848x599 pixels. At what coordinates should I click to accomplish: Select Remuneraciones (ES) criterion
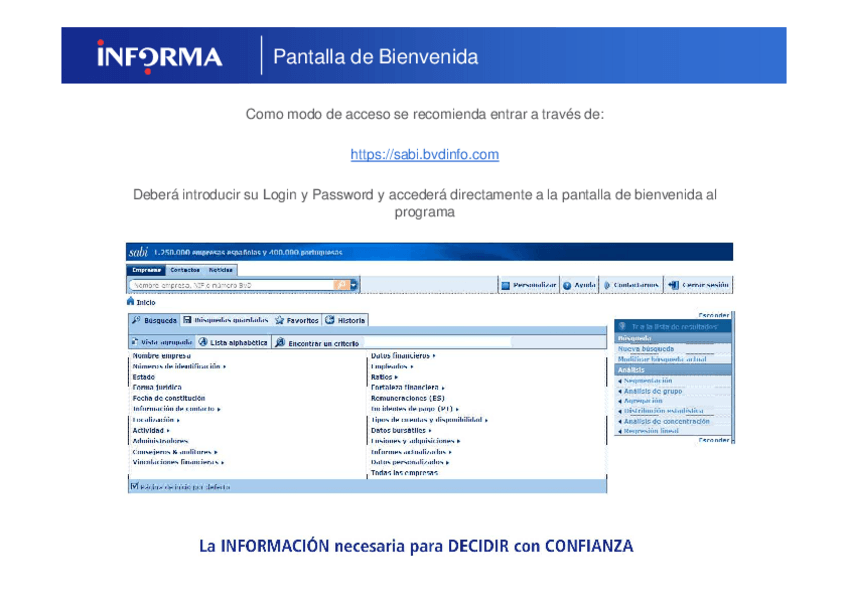(408, 398)
